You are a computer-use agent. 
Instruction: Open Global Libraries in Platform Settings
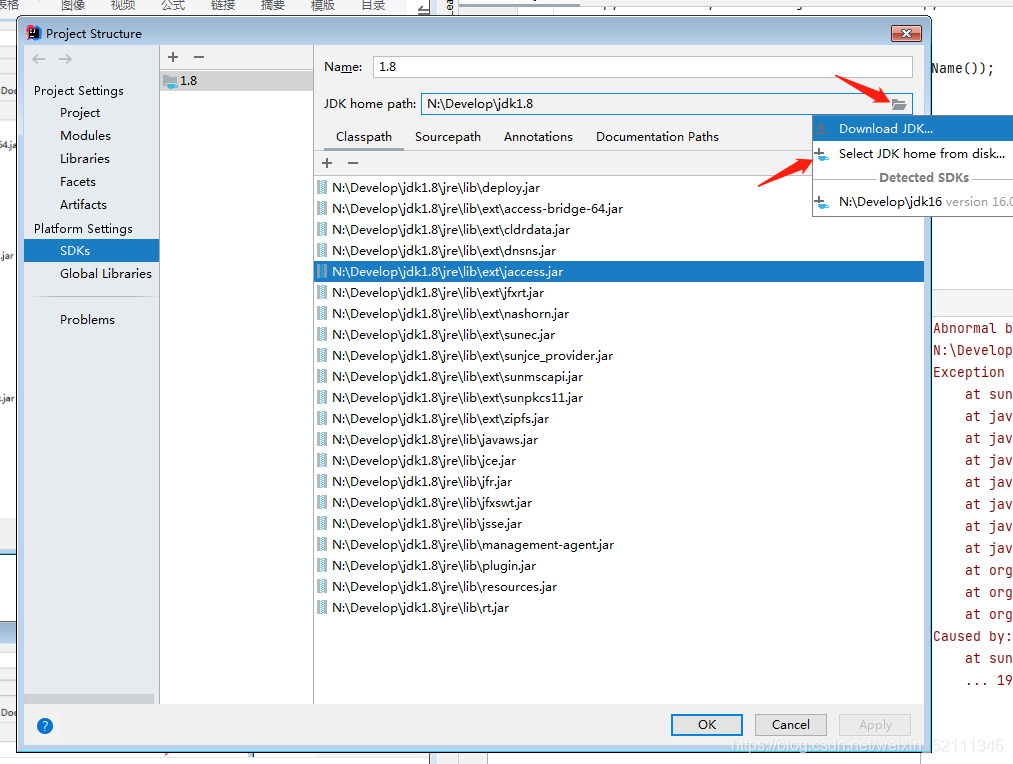coord(106,273)
